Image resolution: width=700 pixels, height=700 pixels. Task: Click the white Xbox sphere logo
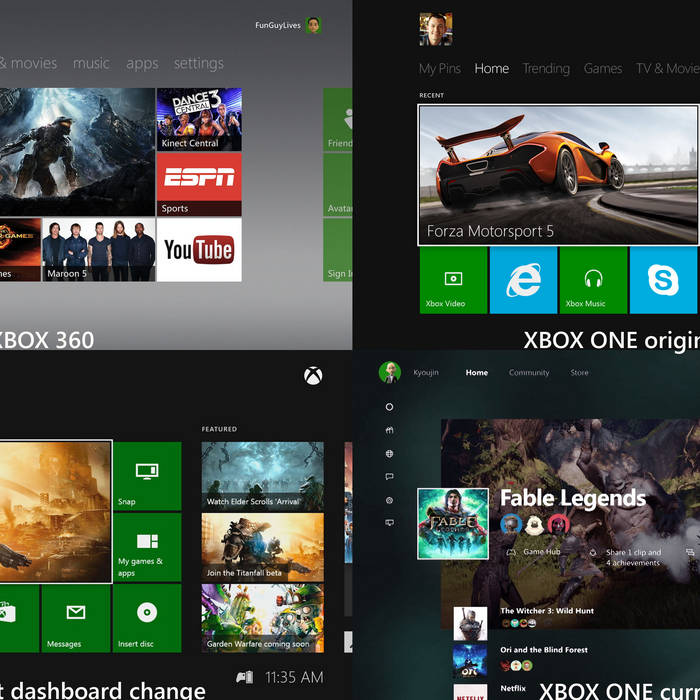point(313,376)
